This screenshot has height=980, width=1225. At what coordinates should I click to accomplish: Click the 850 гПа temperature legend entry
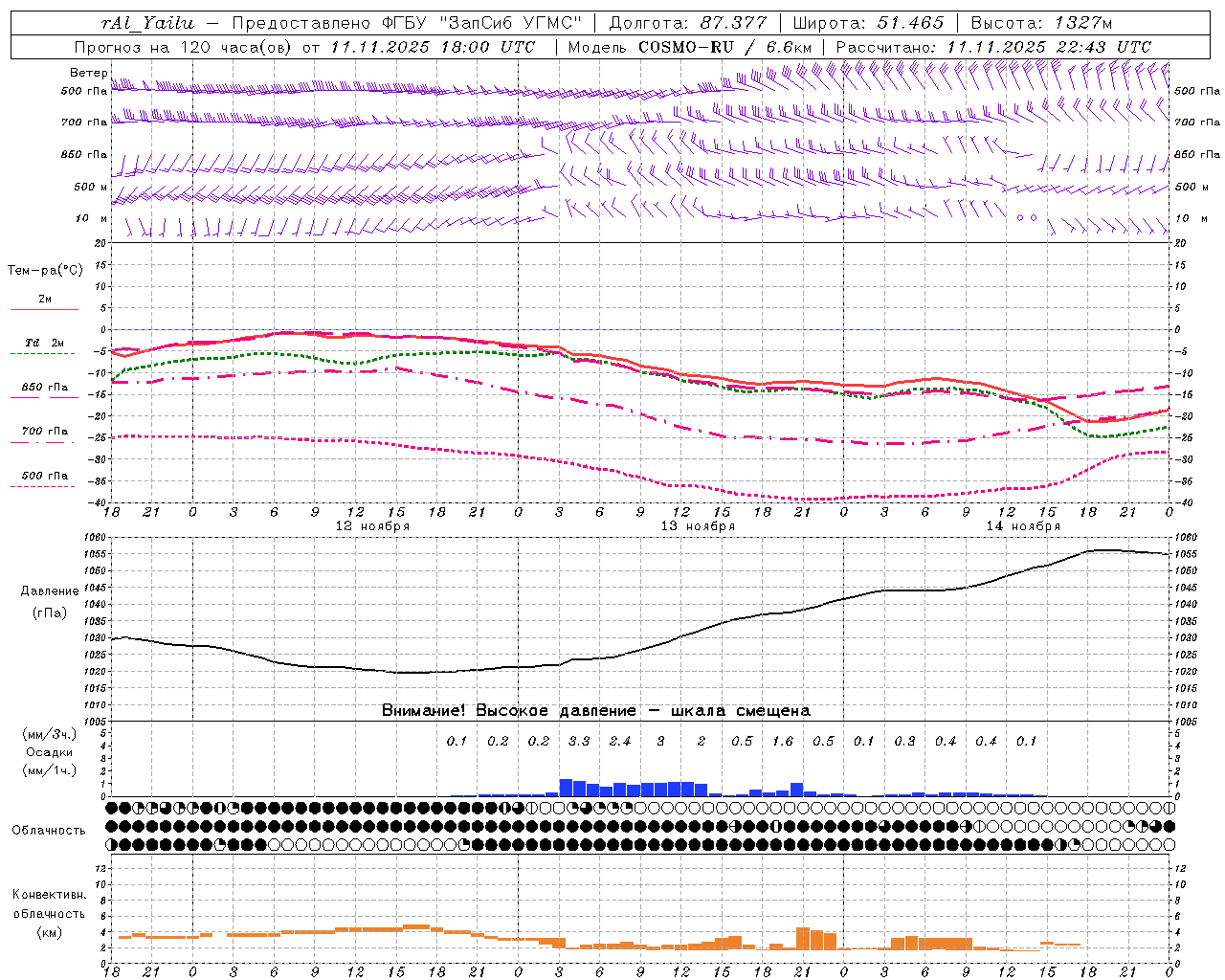coord(45,391)
